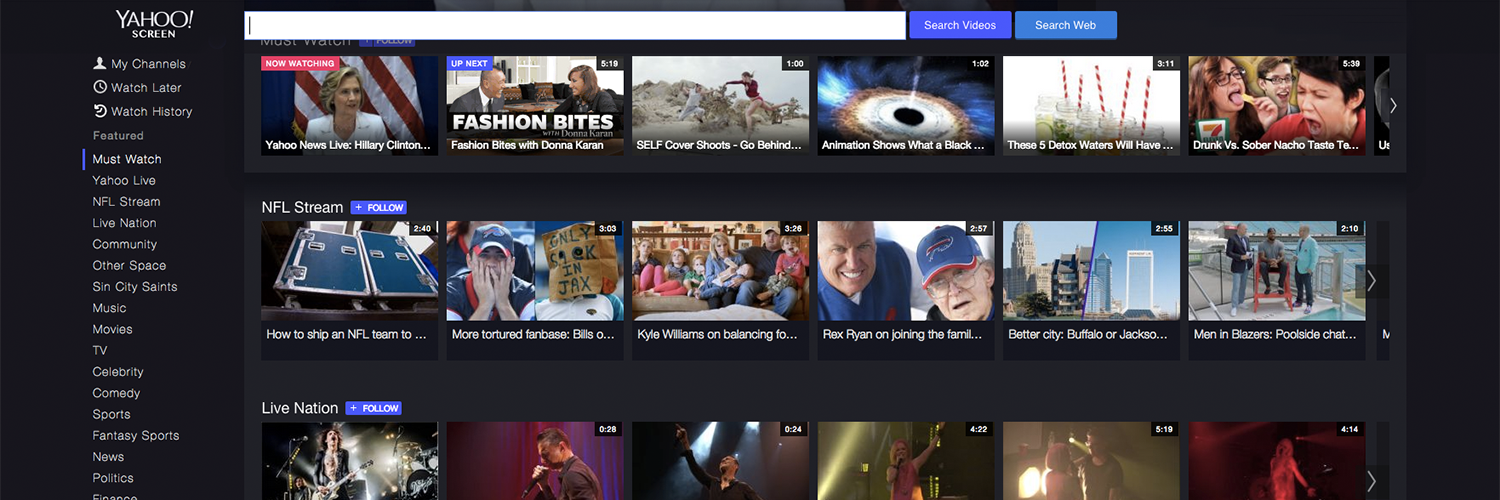Select NFL Stream in sidebar

pyautogui.click(x=126, y=201)
